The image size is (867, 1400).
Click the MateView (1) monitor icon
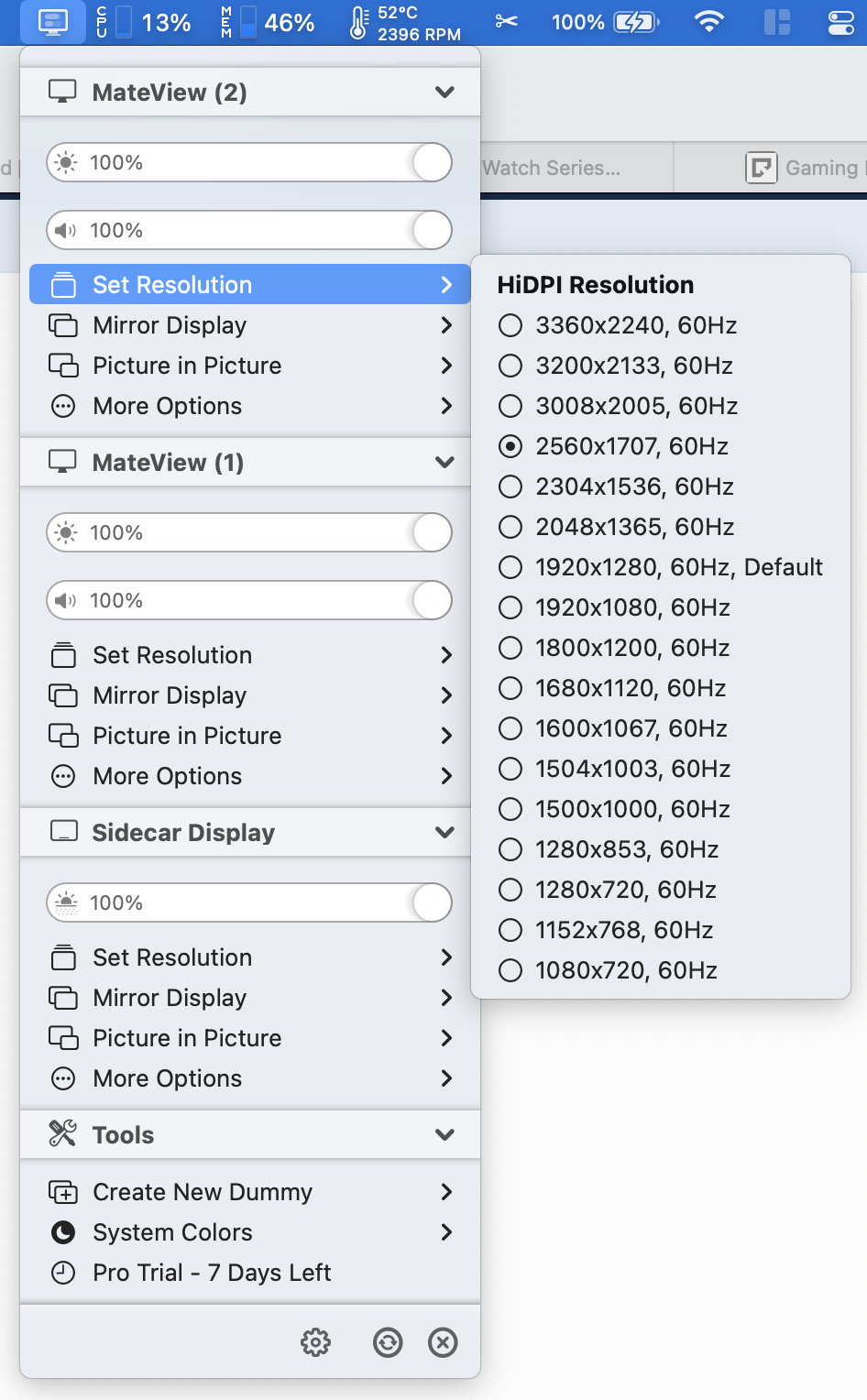pos(62,462)
